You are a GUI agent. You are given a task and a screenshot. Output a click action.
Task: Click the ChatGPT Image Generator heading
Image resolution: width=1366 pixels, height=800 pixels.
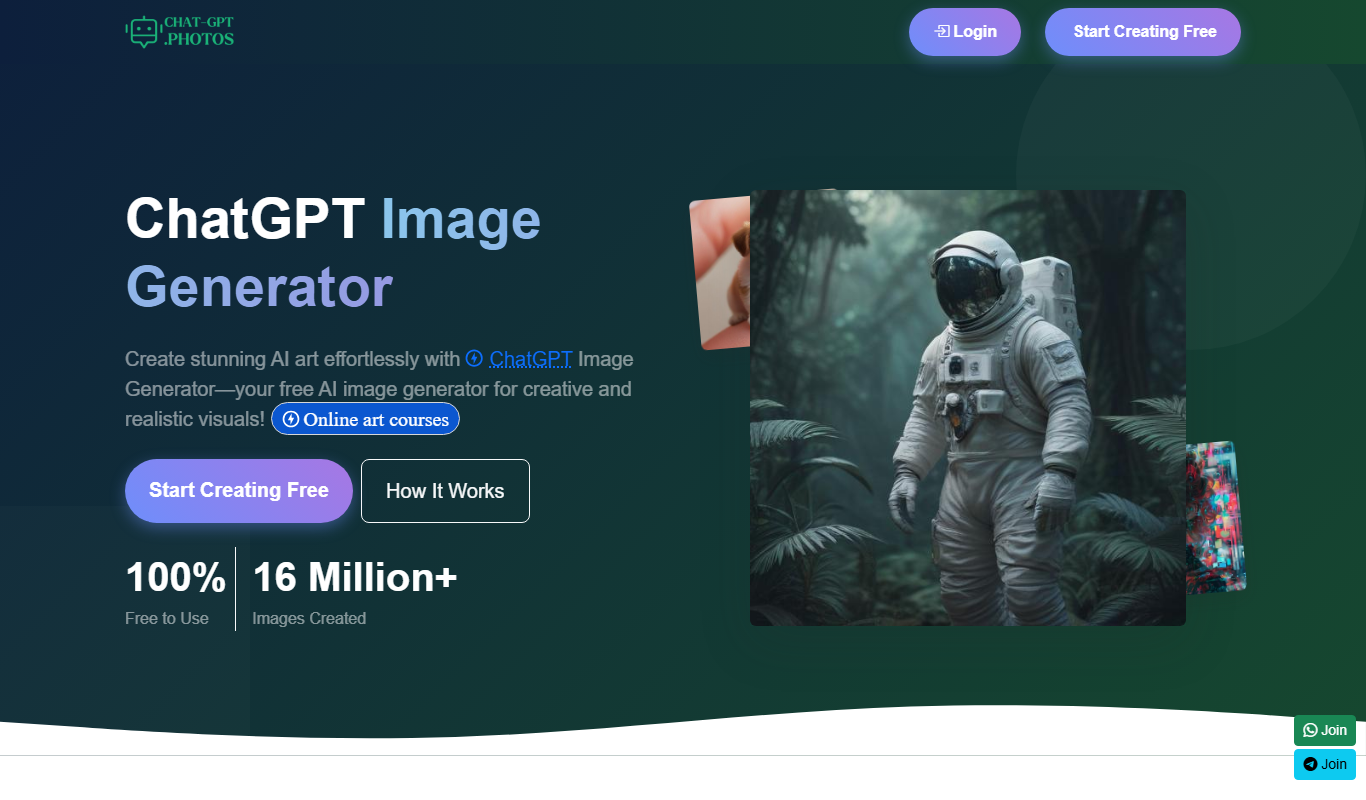[x=333, y=253]
